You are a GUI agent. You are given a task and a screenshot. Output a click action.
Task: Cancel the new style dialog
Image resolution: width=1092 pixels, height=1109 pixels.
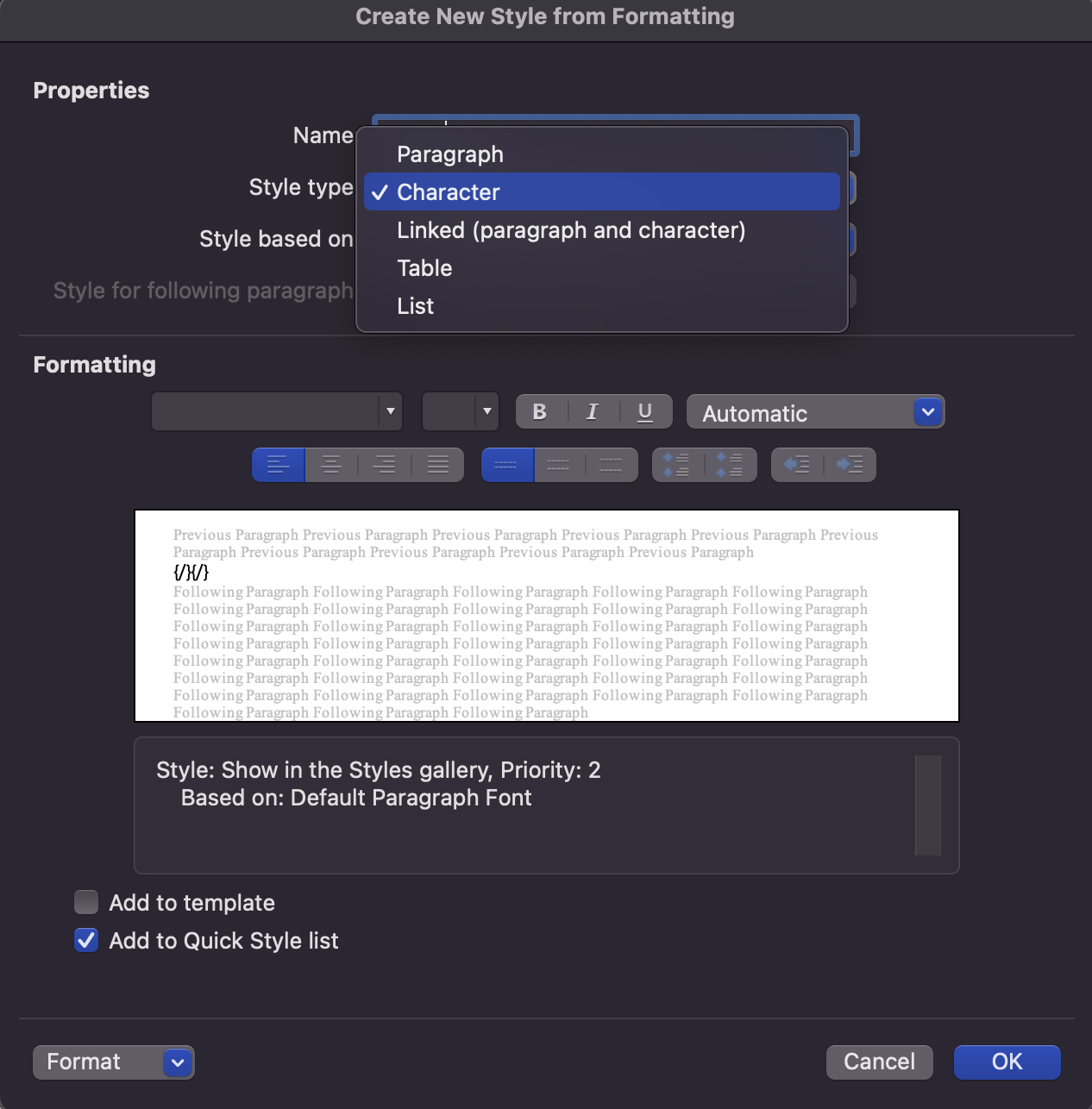[x=878, y=1062]
